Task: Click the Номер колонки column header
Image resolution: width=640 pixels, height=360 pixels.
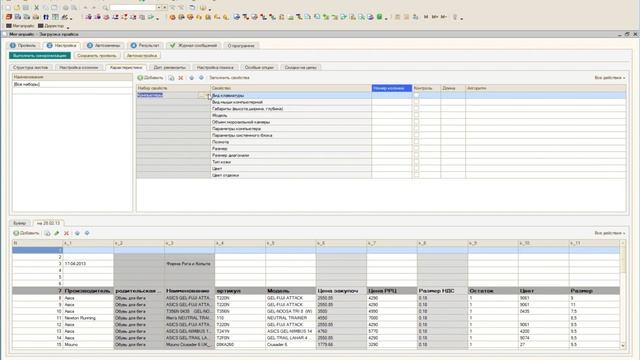Action: (392, 88)
